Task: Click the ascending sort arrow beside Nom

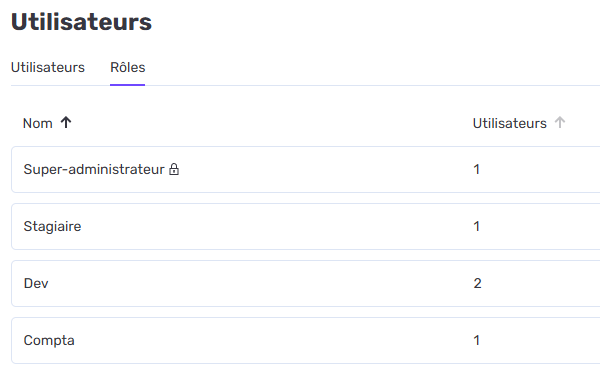Action: click(x=66, y=123)
